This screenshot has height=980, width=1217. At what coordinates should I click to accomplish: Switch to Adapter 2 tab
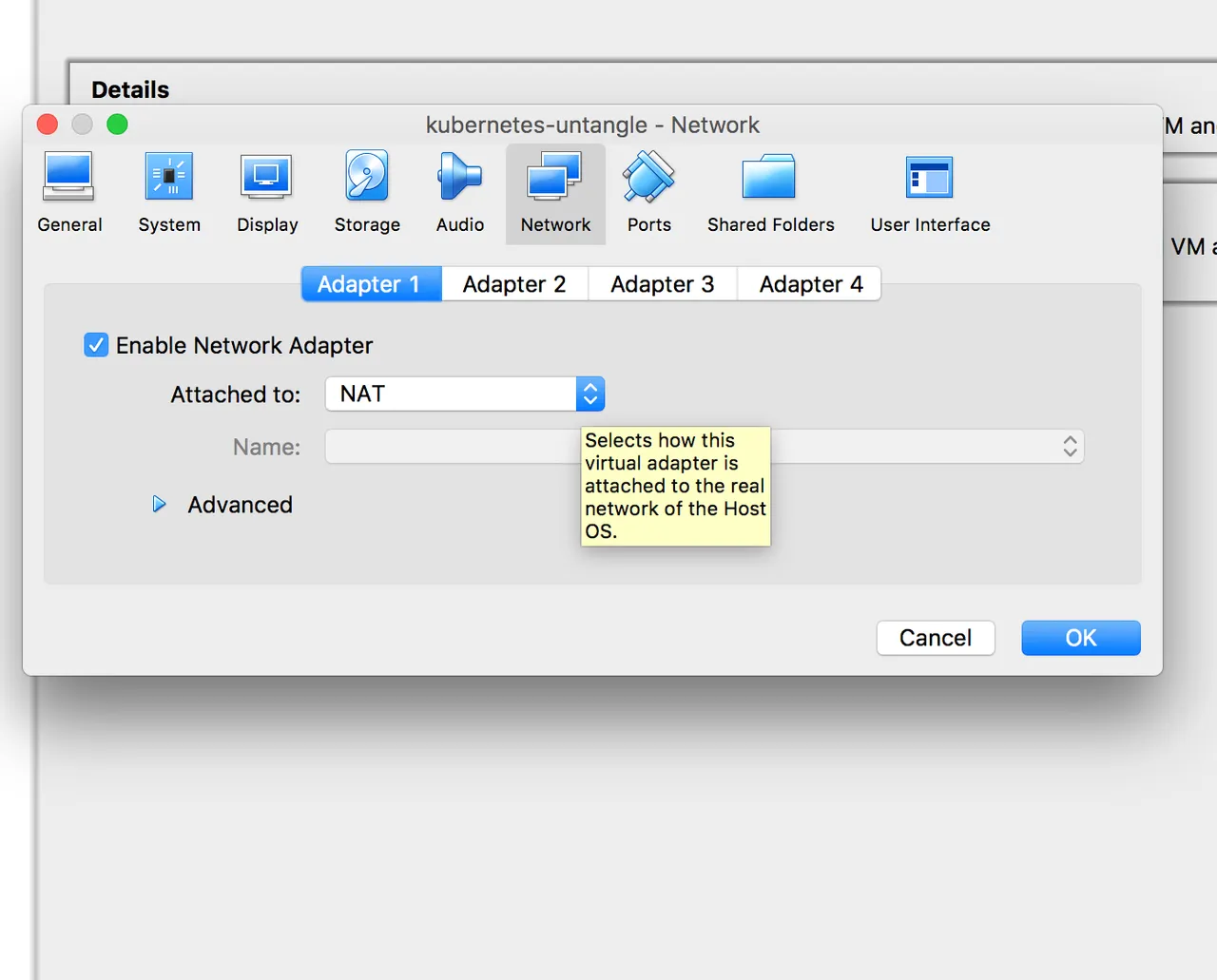click(x=514, y=284)
